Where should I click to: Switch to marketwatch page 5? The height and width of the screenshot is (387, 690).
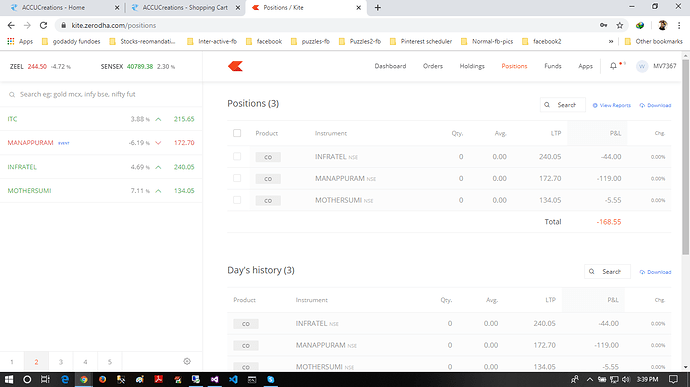(110, 362)
